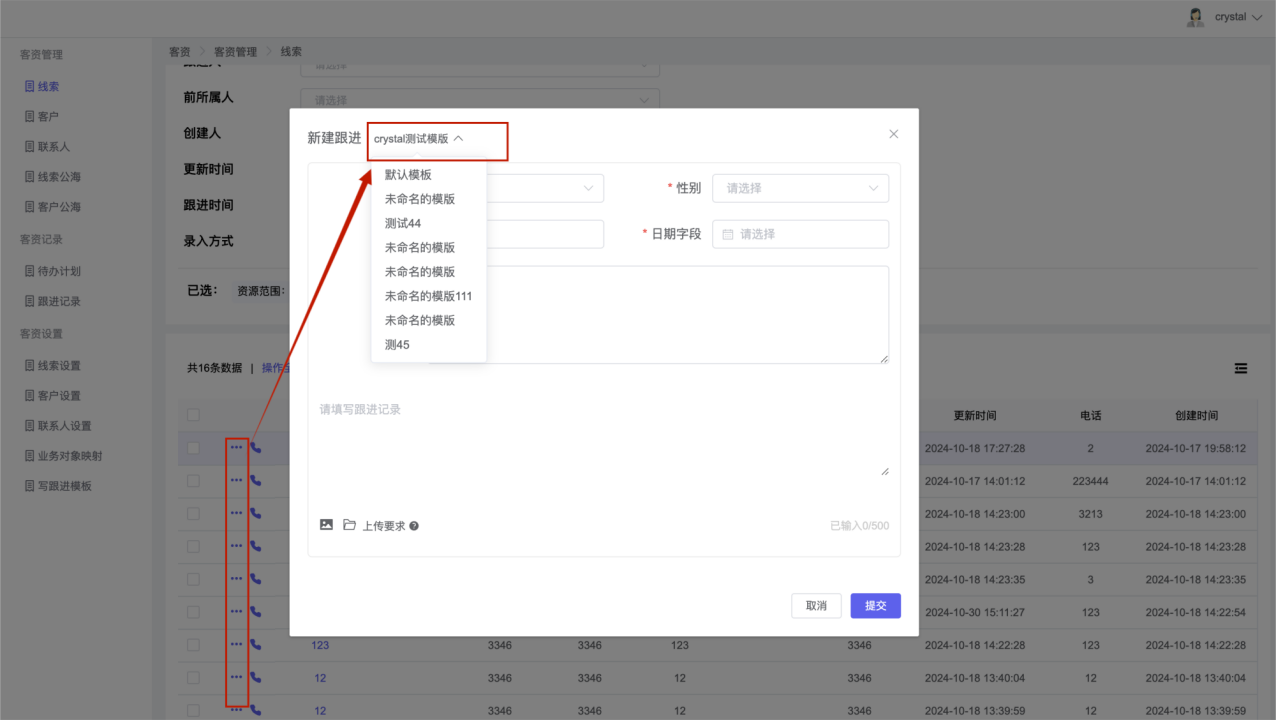
Task: Open more actions for row updated 2024-10-30 15:11:27
Action: pyautogui.click(x=236, y=612)
